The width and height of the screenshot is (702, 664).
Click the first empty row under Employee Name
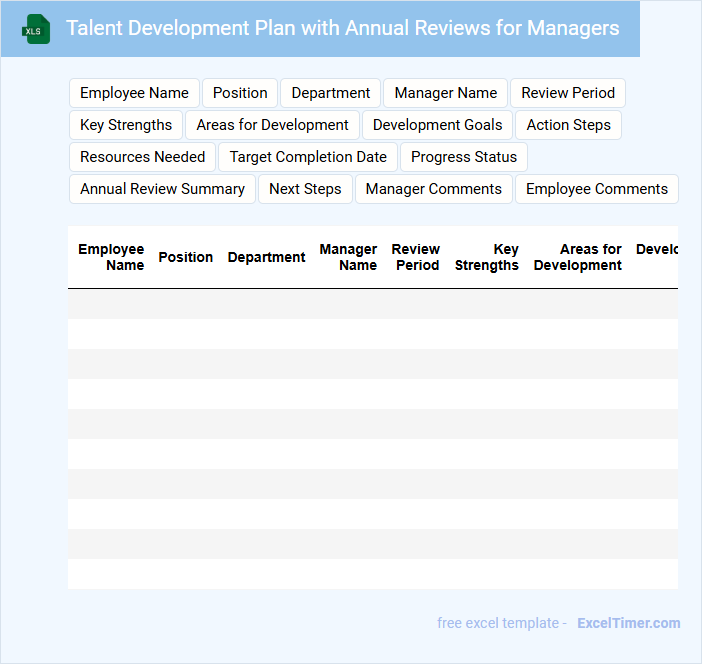coord(111,304)
